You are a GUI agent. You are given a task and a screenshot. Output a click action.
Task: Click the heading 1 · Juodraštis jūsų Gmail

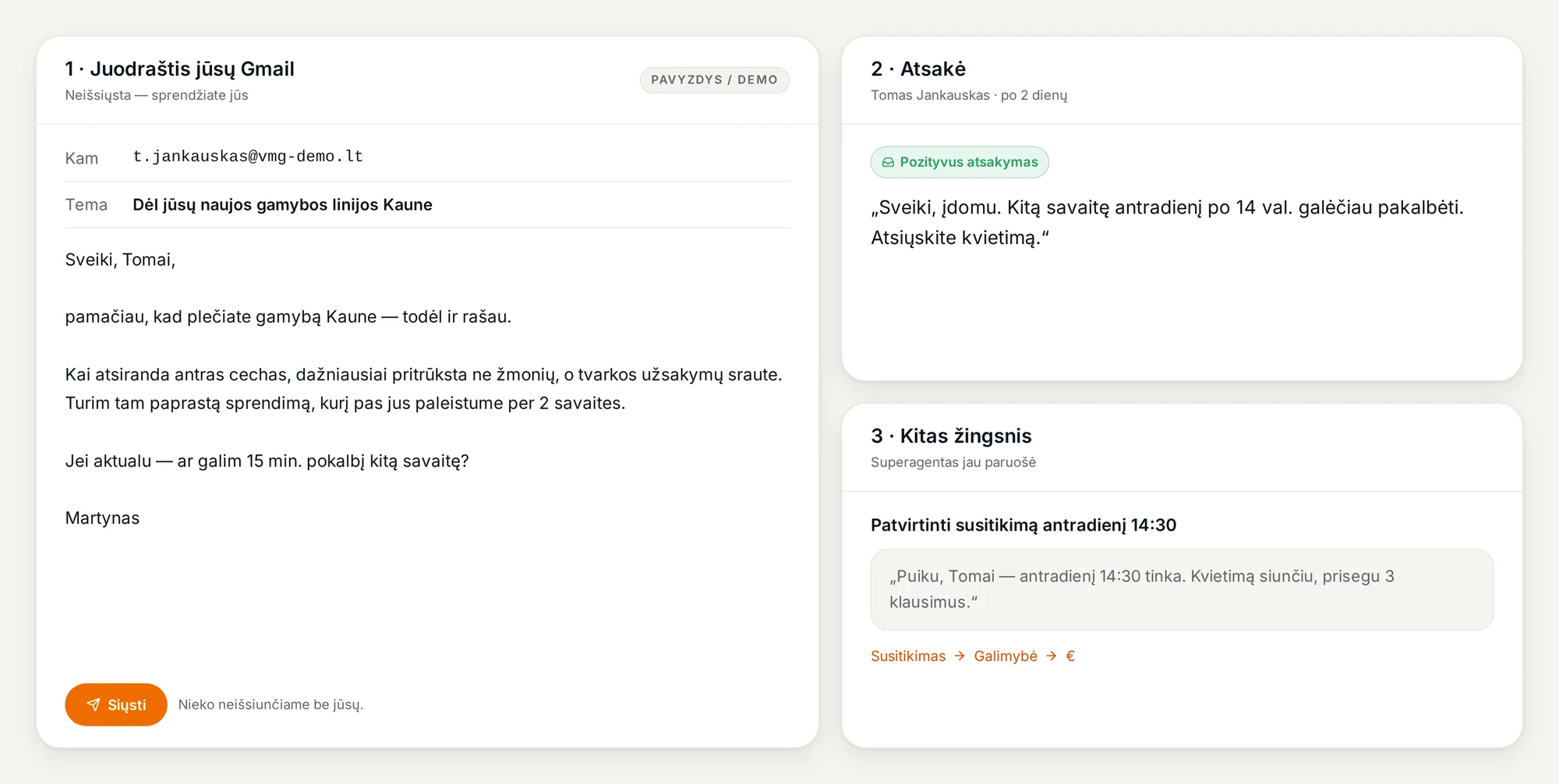point(180,69)
